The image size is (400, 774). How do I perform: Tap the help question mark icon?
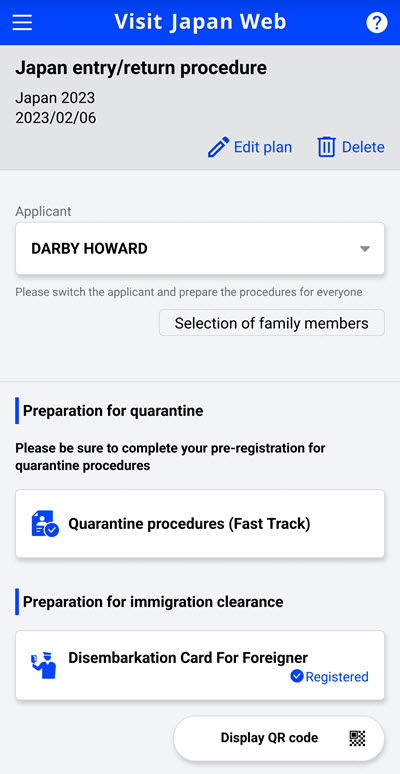point(377,23)
